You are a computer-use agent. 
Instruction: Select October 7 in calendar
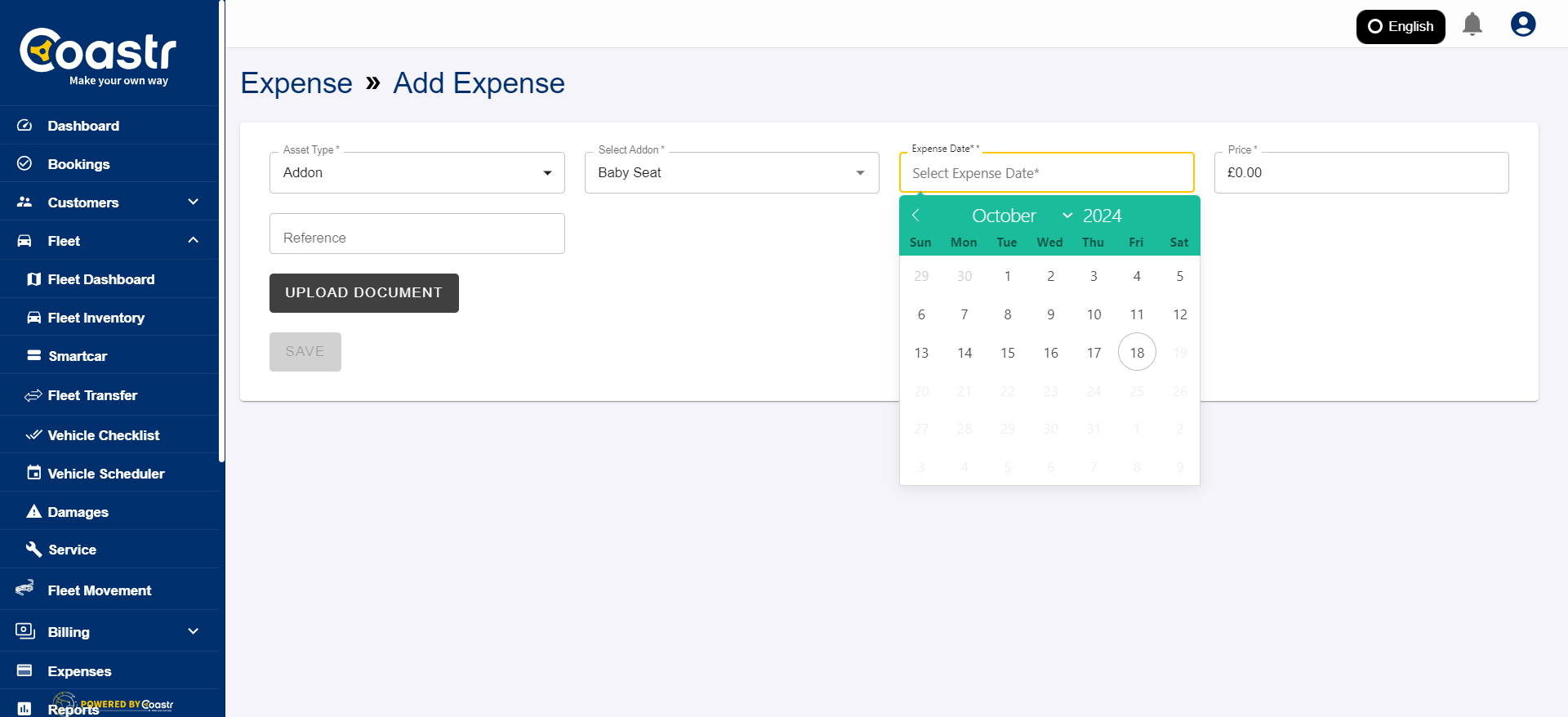pos(964,314)
